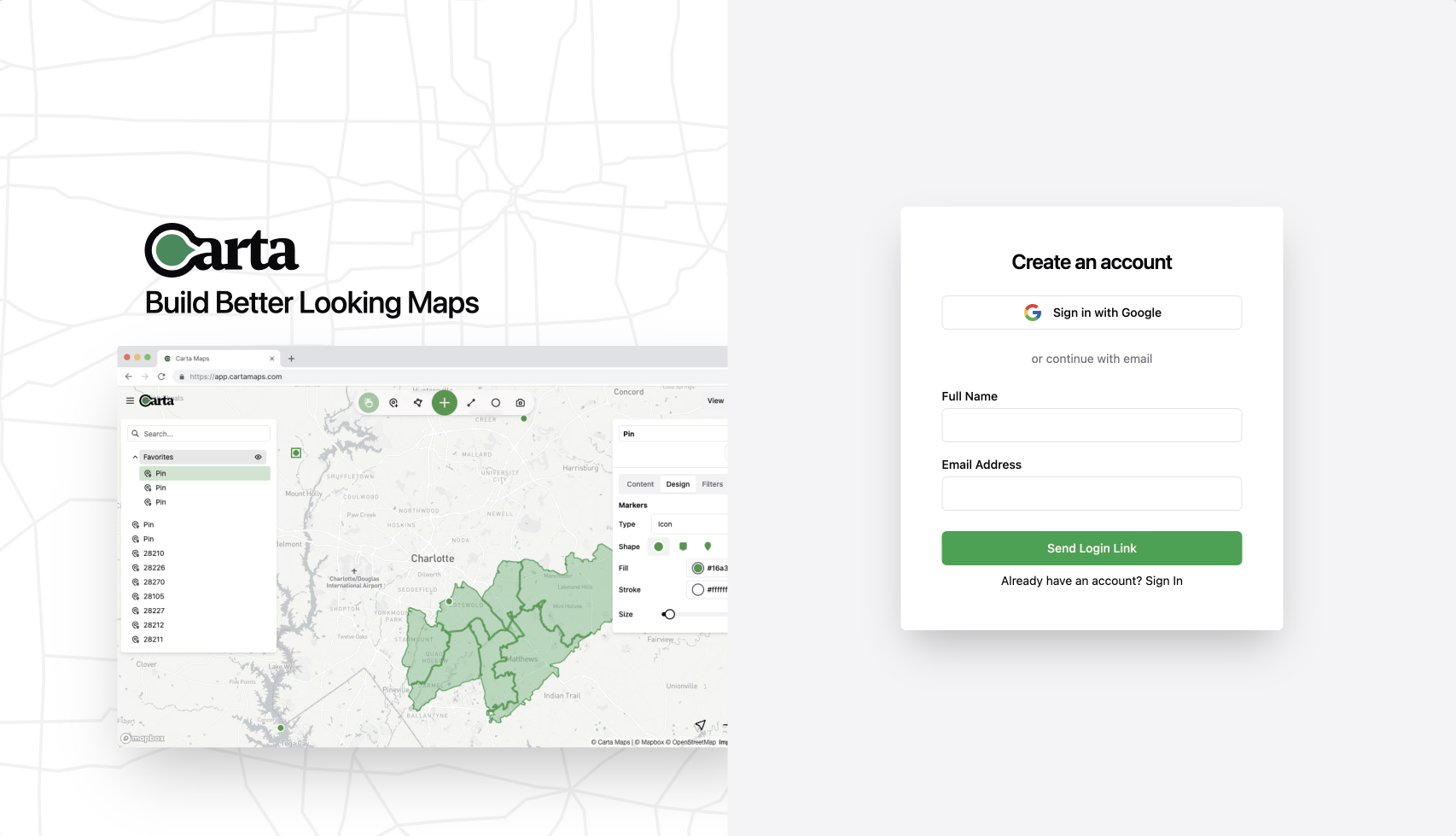The image size is (1456, 836).
Task: Click the large Carta logo above the tagline
Action: (222, 250)
